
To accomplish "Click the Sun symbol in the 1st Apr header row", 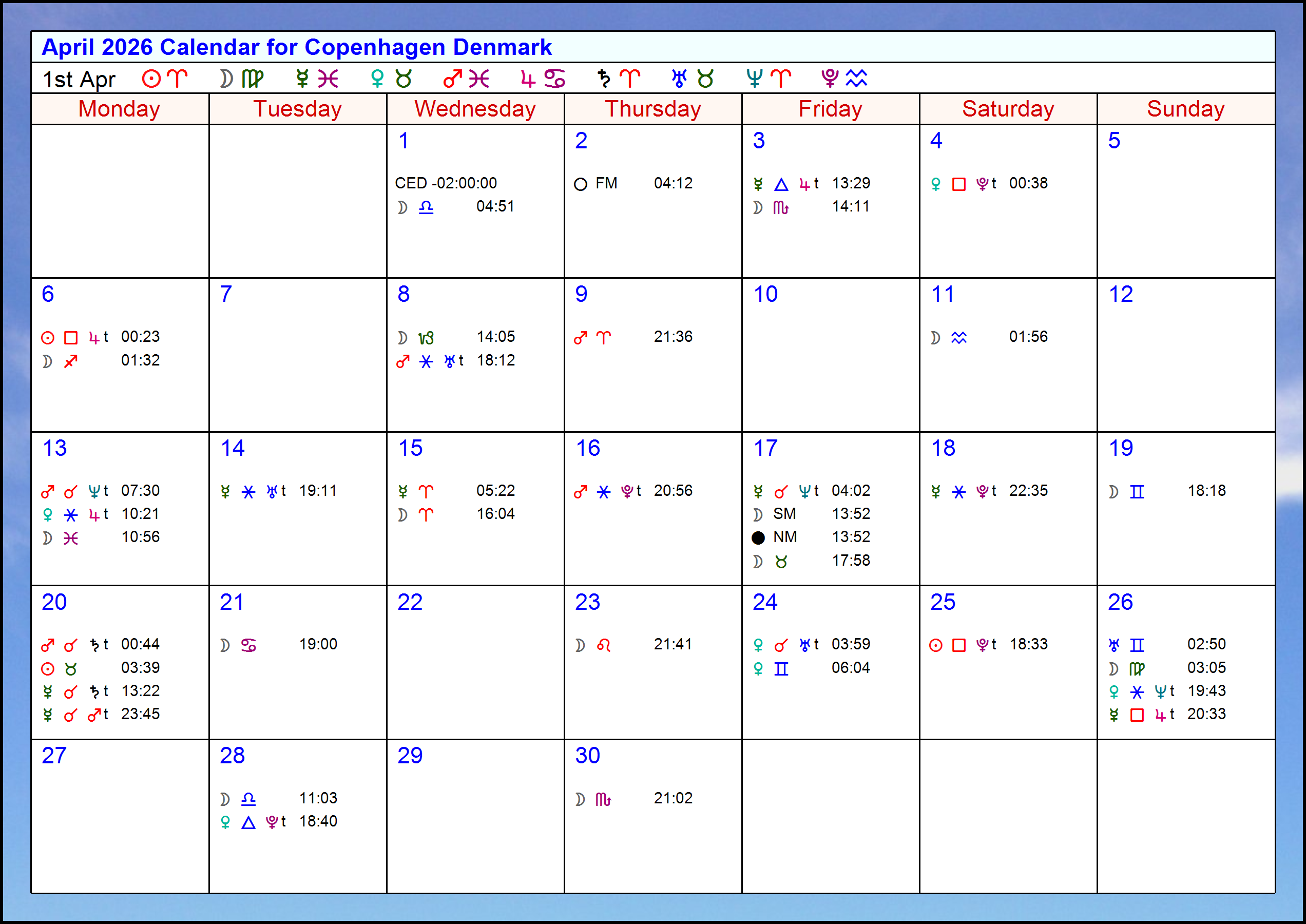I will [151, 79].
